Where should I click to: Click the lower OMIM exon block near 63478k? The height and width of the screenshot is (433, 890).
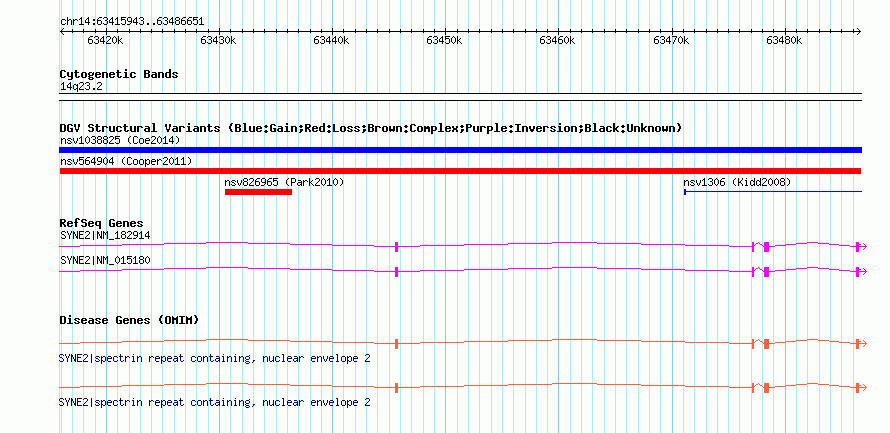point(766,388)
